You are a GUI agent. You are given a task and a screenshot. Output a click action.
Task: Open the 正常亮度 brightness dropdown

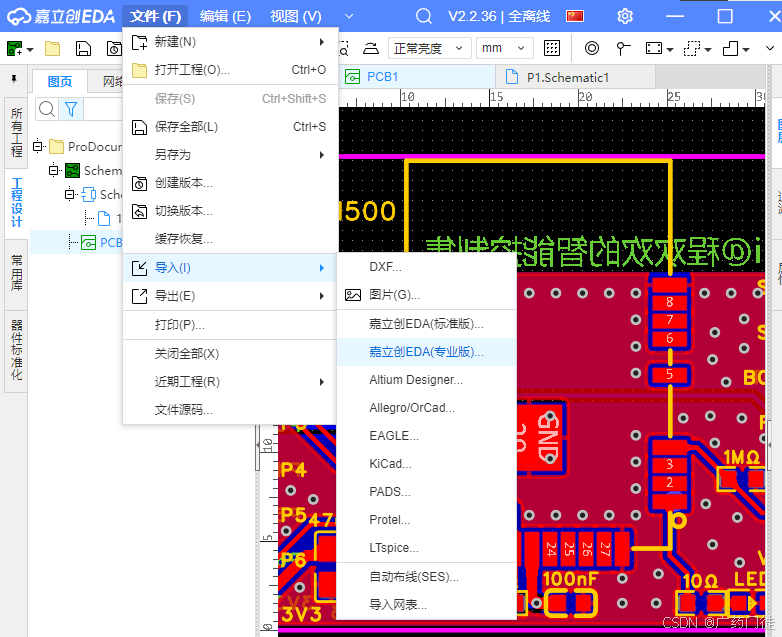click(x=429, y=48)
